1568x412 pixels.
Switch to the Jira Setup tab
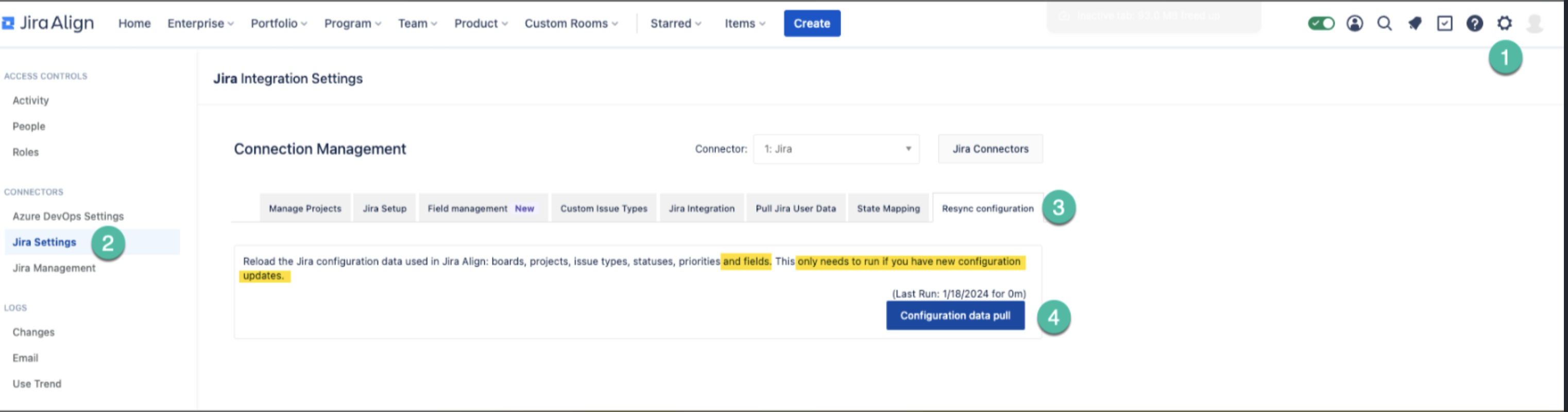pos(385,208)
